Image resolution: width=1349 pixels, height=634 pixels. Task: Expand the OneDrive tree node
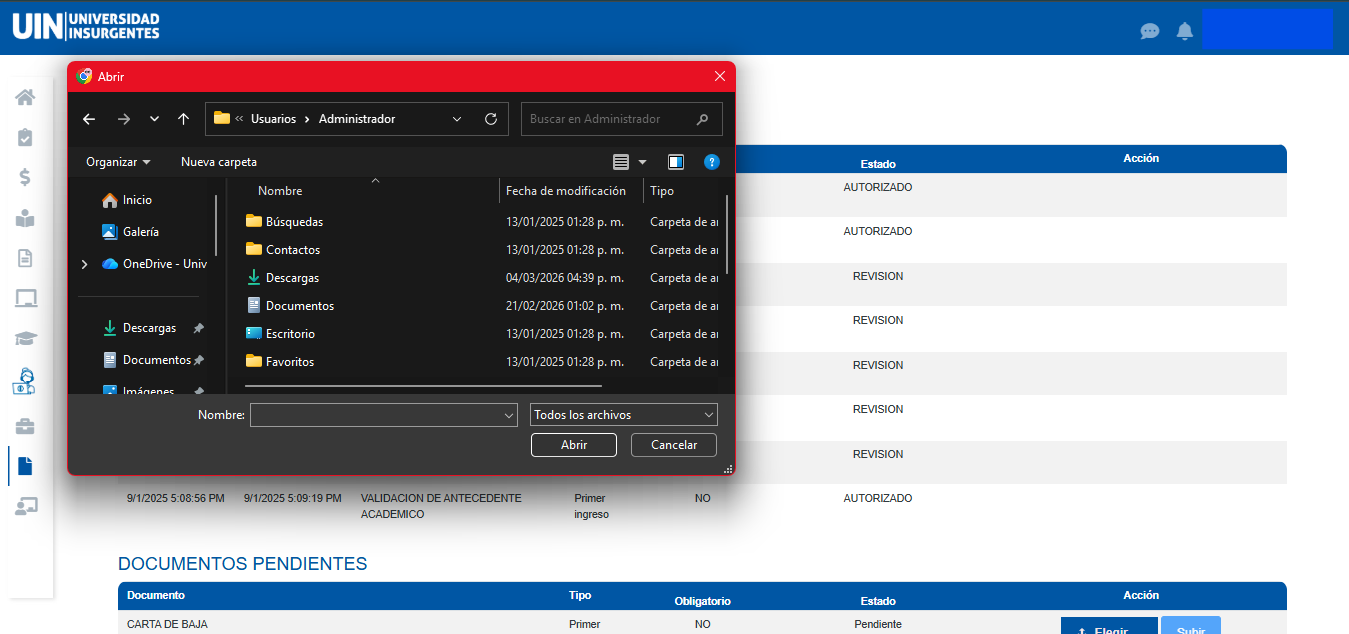coord(85,264)
